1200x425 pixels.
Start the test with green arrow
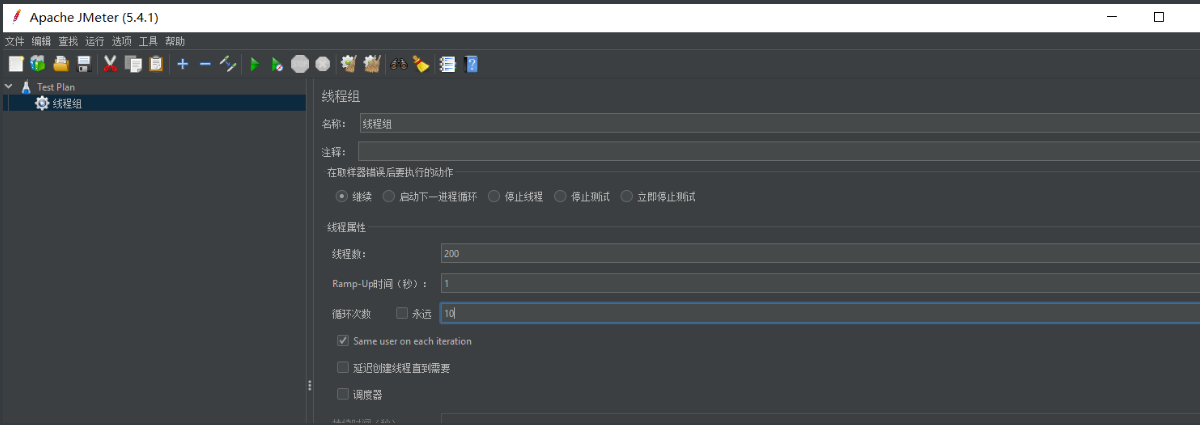click(x=254, y=64)
